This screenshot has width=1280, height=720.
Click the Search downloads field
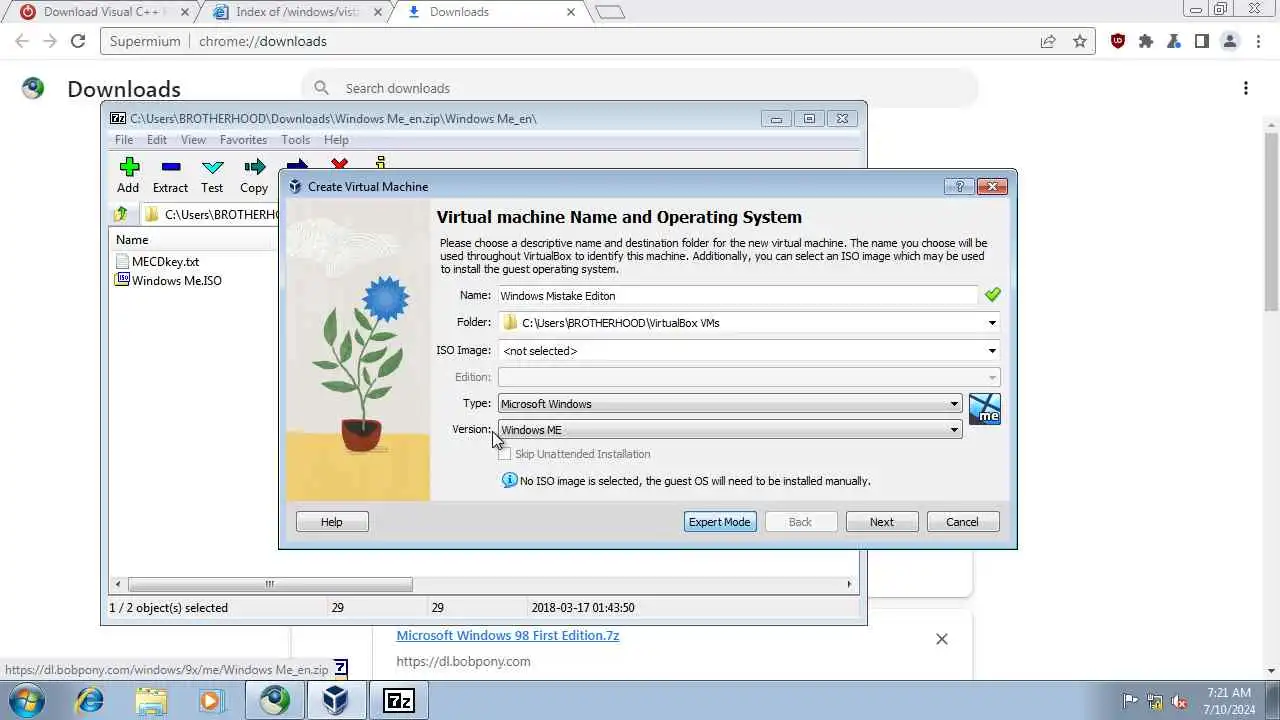[x=640, y=88]
